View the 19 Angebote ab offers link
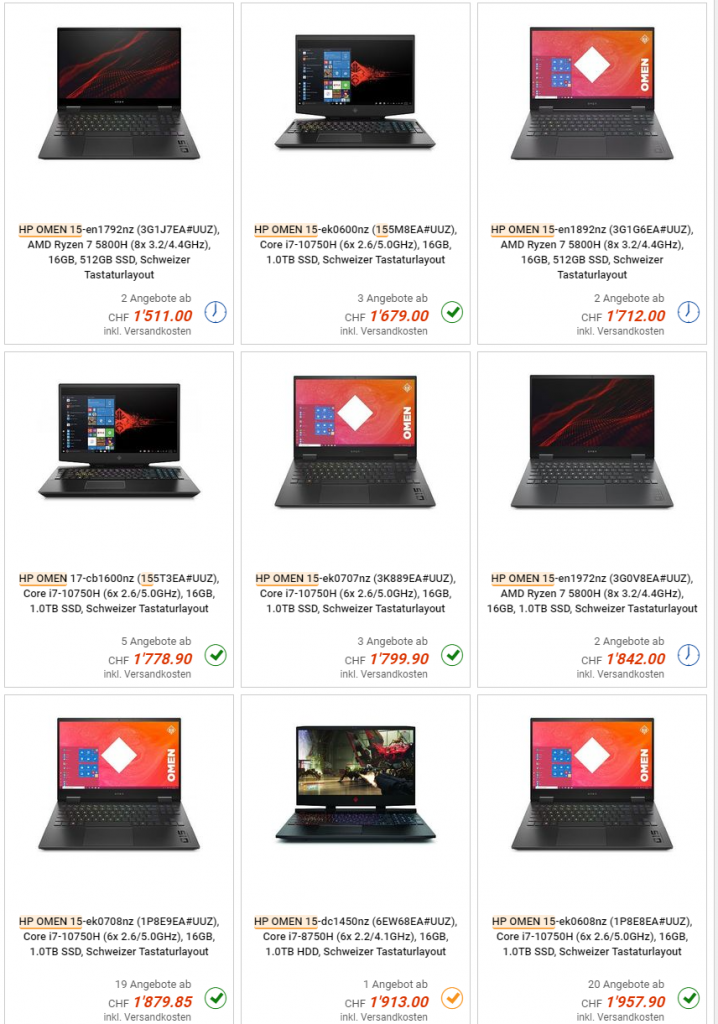Screen dimensions: 718x1024 click(x=154, y=984)
